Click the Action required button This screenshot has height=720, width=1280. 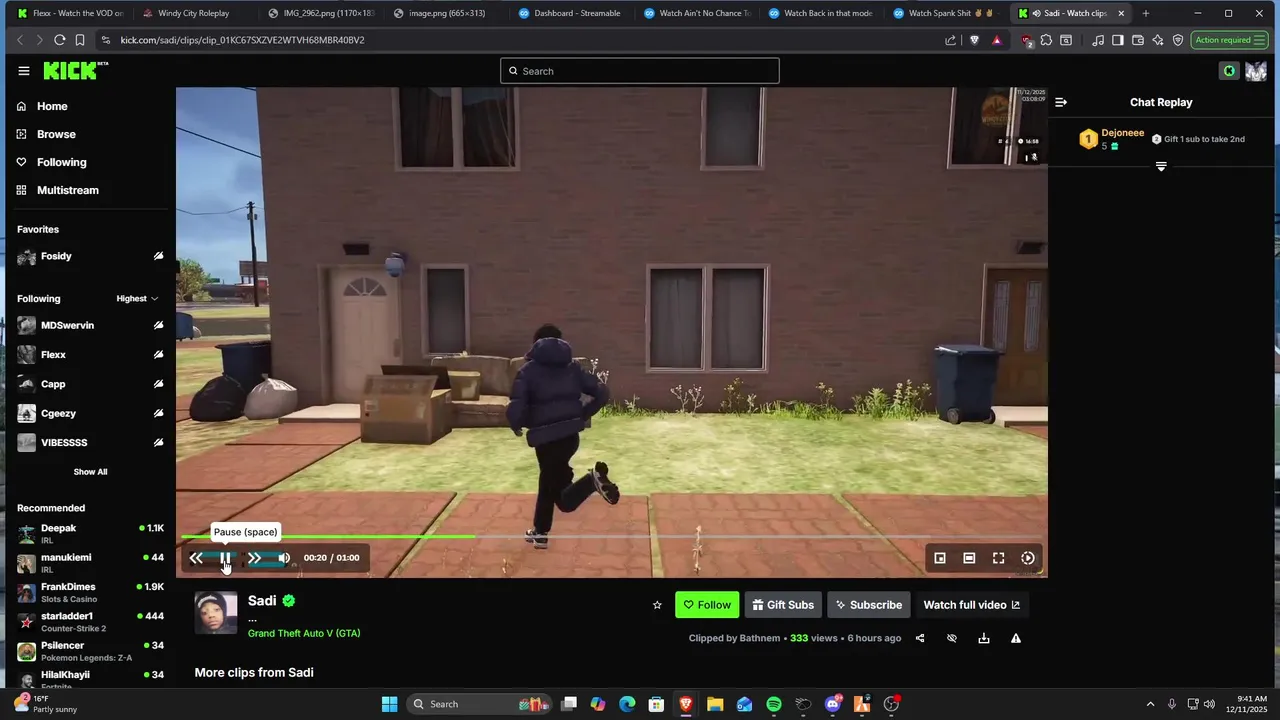(x=1229, y=40)
